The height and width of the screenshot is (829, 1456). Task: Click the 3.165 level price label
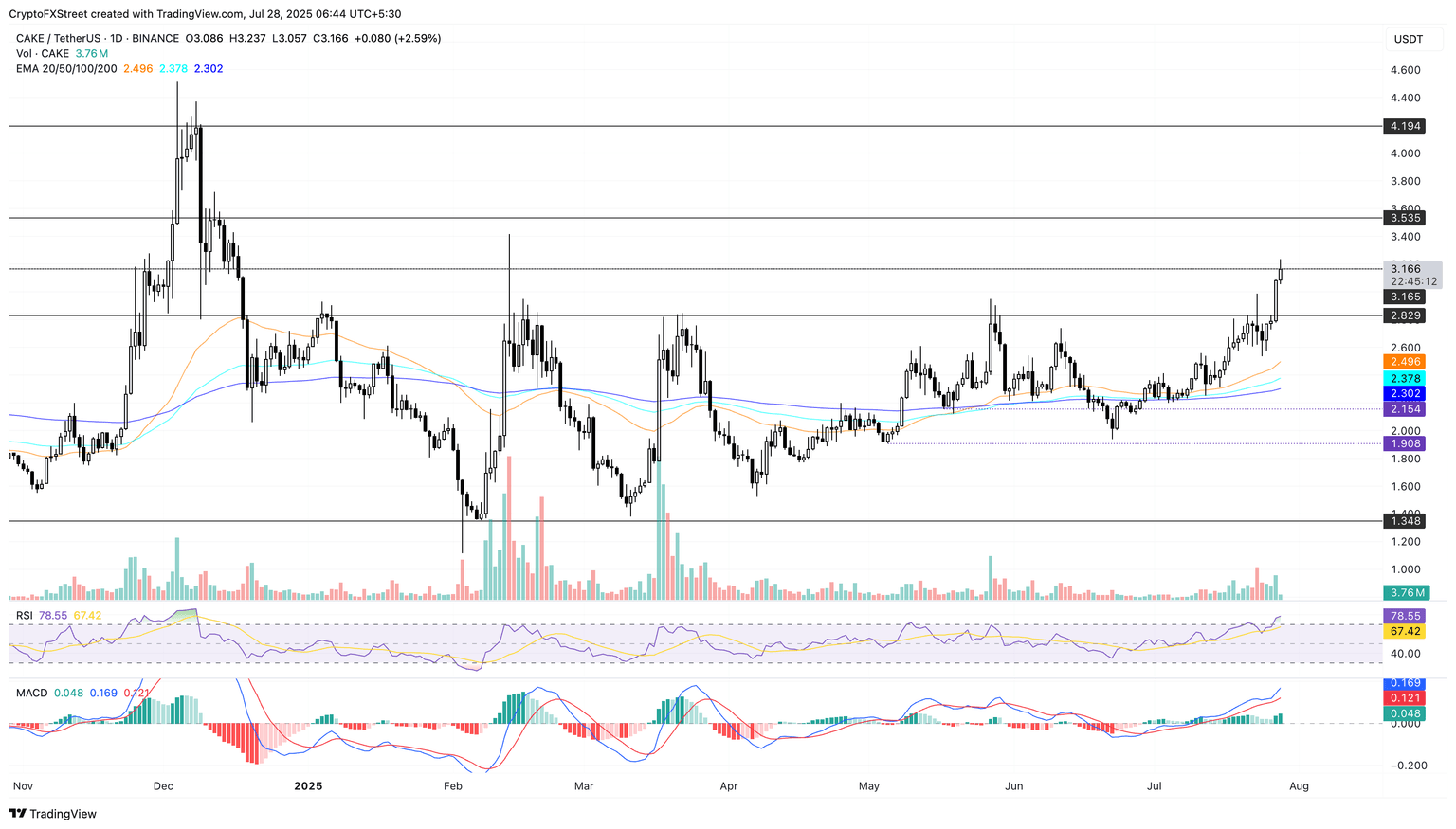pyautogui.click(x=1405, y=297)
